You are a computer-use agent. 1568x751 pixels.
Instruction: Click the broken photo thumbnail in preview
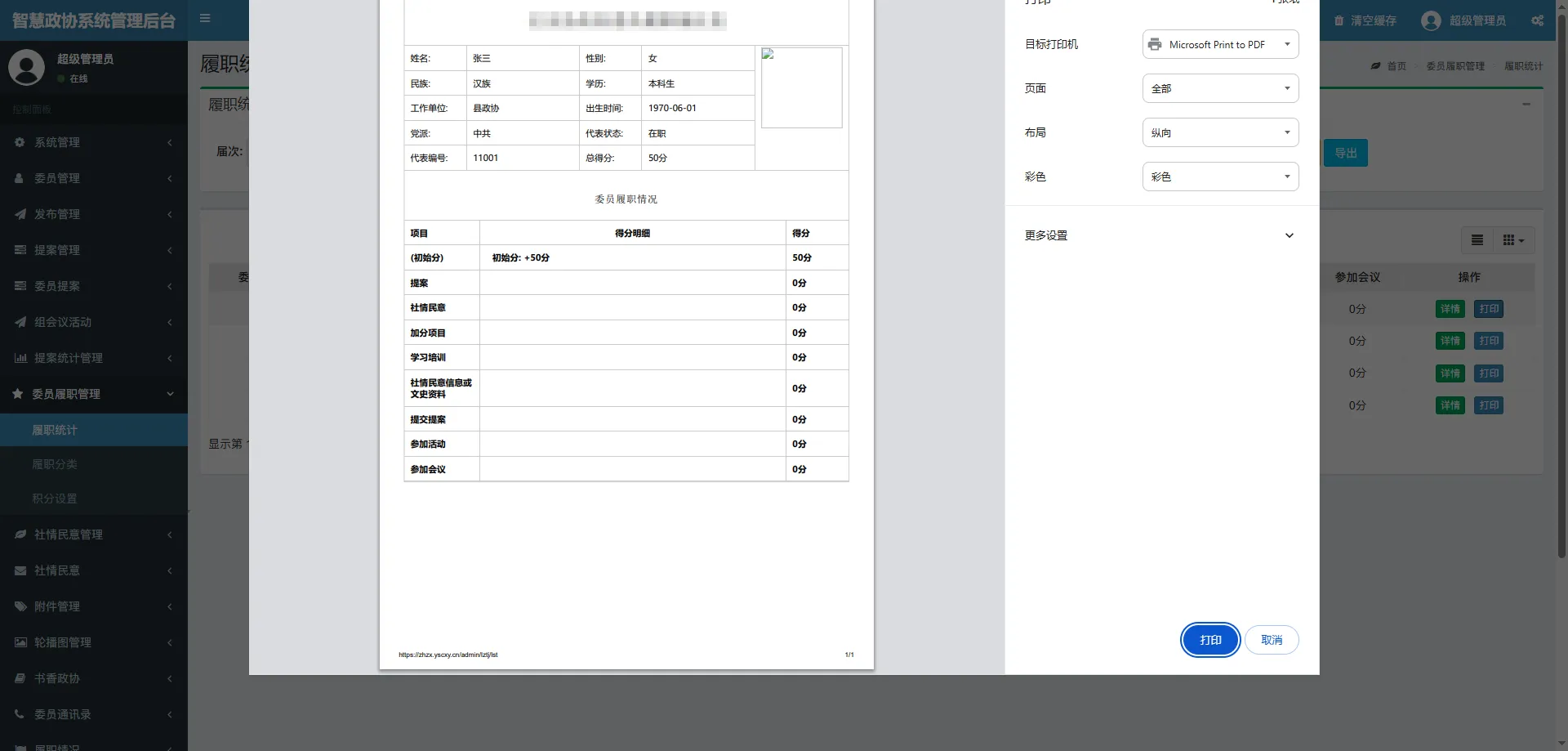pyautogui.click(x=800, y=87)
